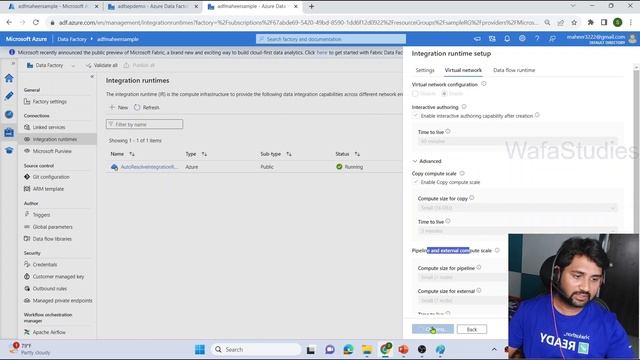
Task: Click the Filter by name field
Action: pos(144,124)
